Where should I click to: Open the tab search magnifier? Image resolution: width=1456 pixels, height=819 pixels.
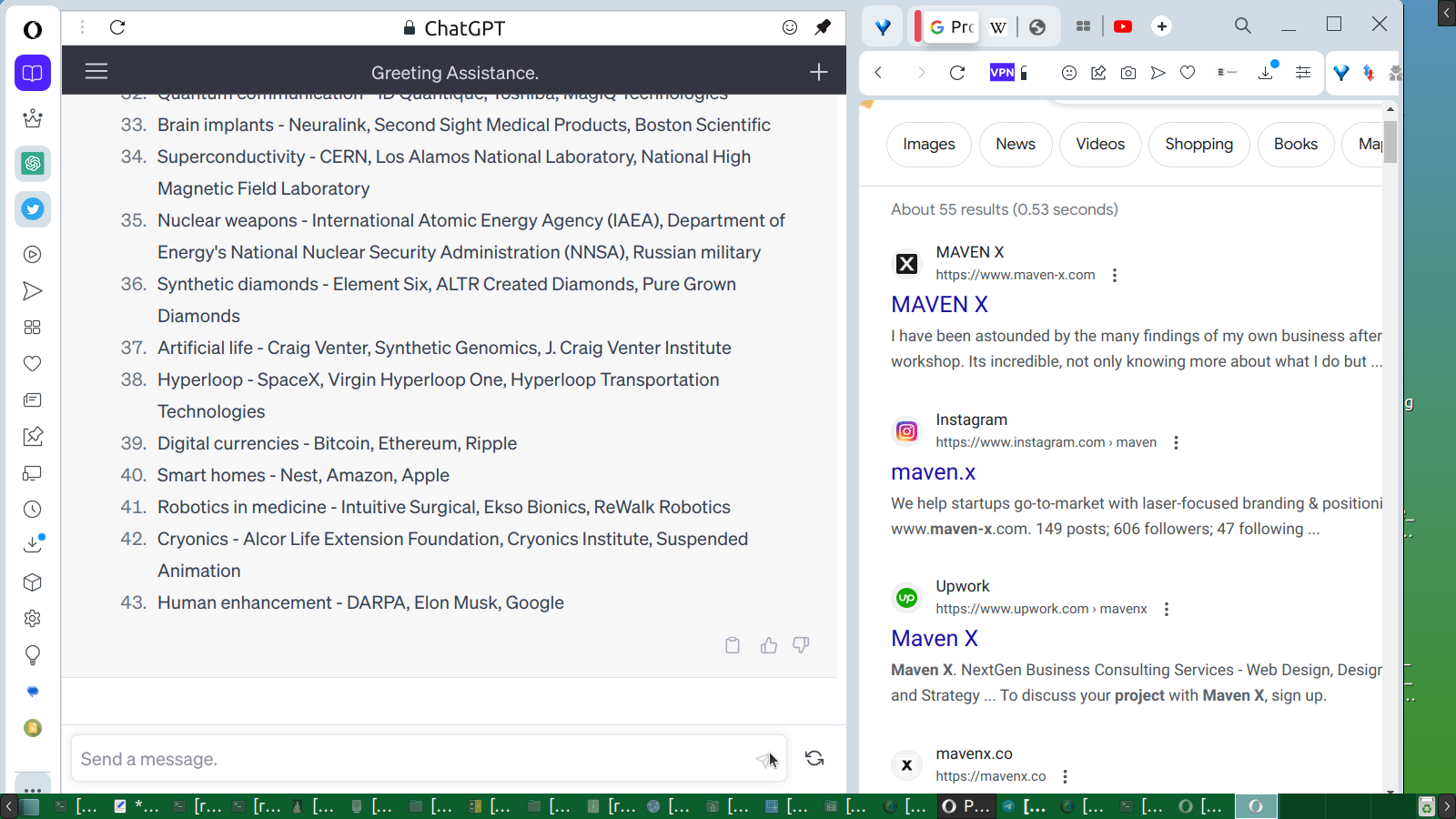1243,25
